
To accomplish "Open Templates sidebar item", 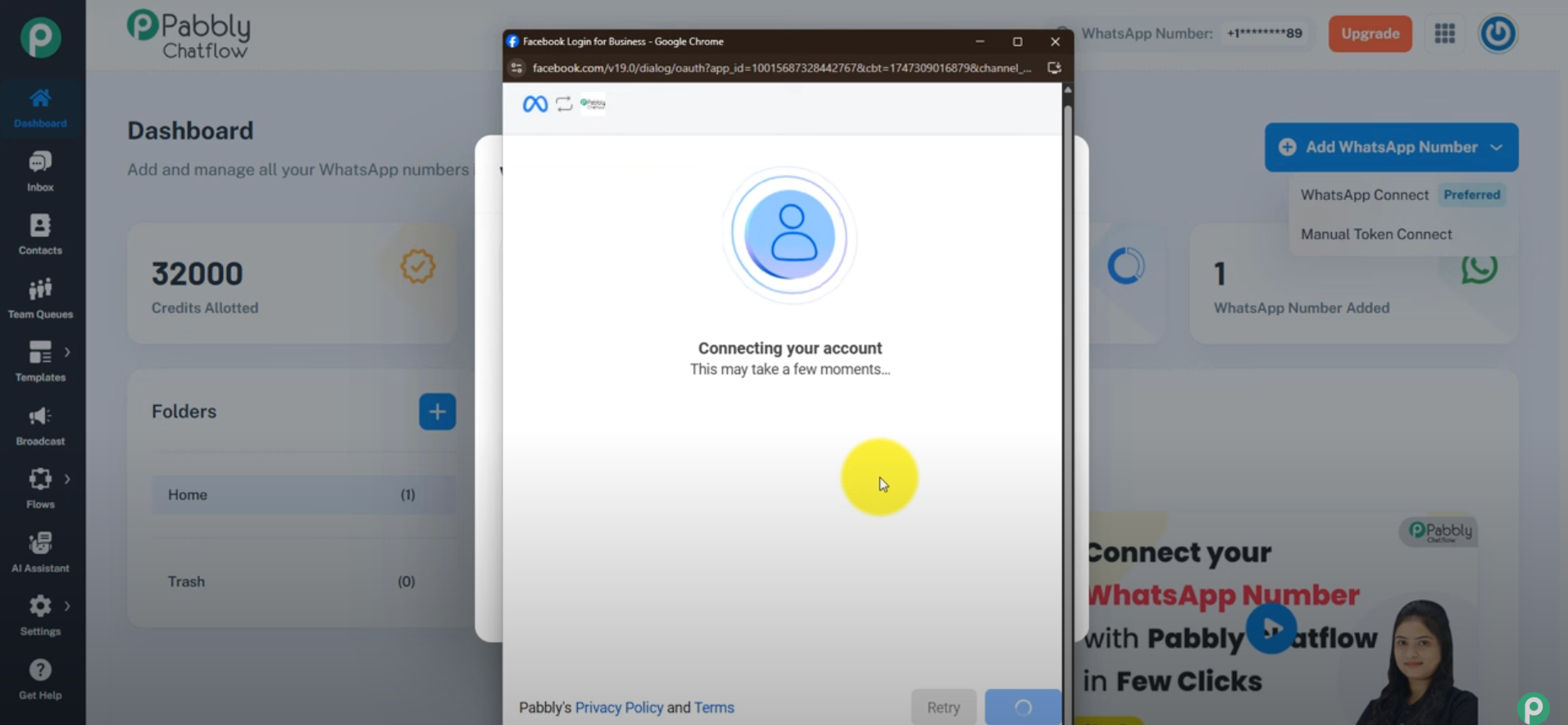I will (40, 362).
